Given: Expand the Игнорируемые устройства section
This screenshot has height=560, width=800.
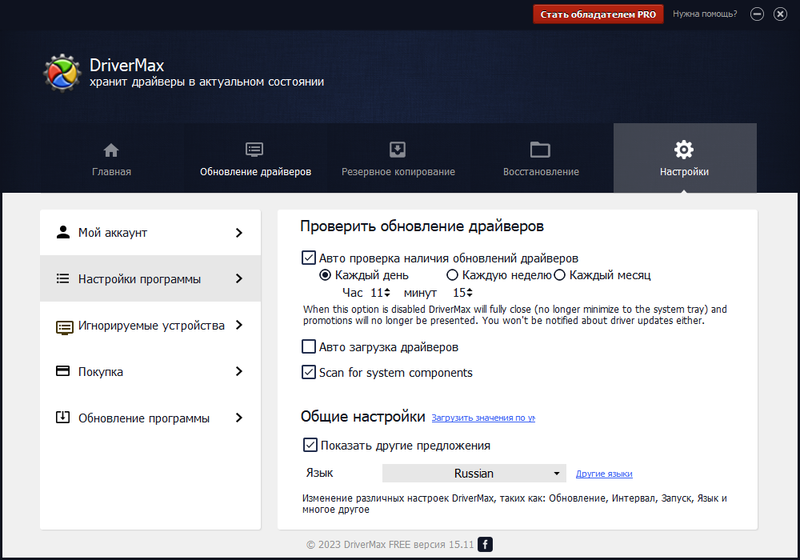Looking at the screenshot, I should (150, 325).
